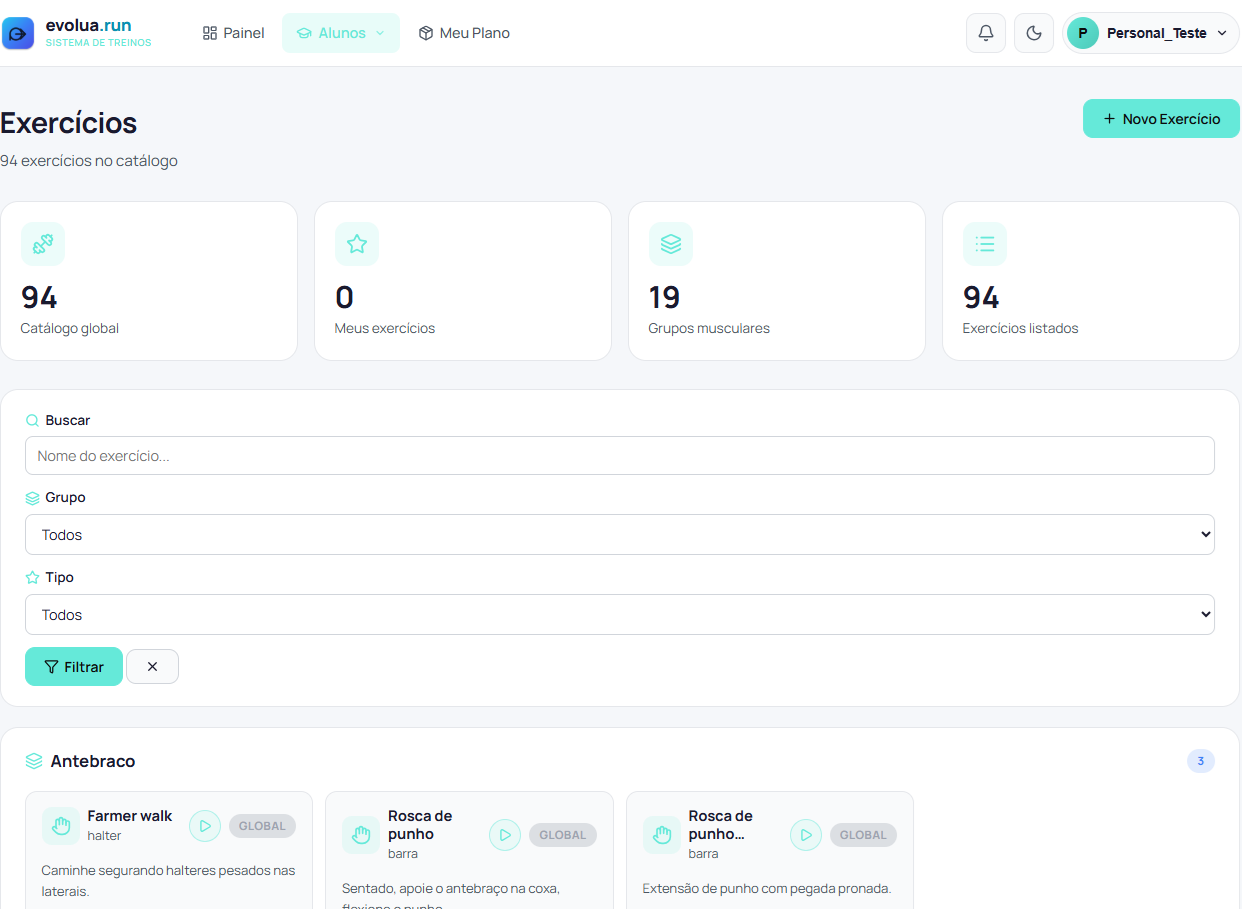Click the star icon in the Meus exercícios card
The width and height of the screenshot is (1242, 909).
[357, 244]
